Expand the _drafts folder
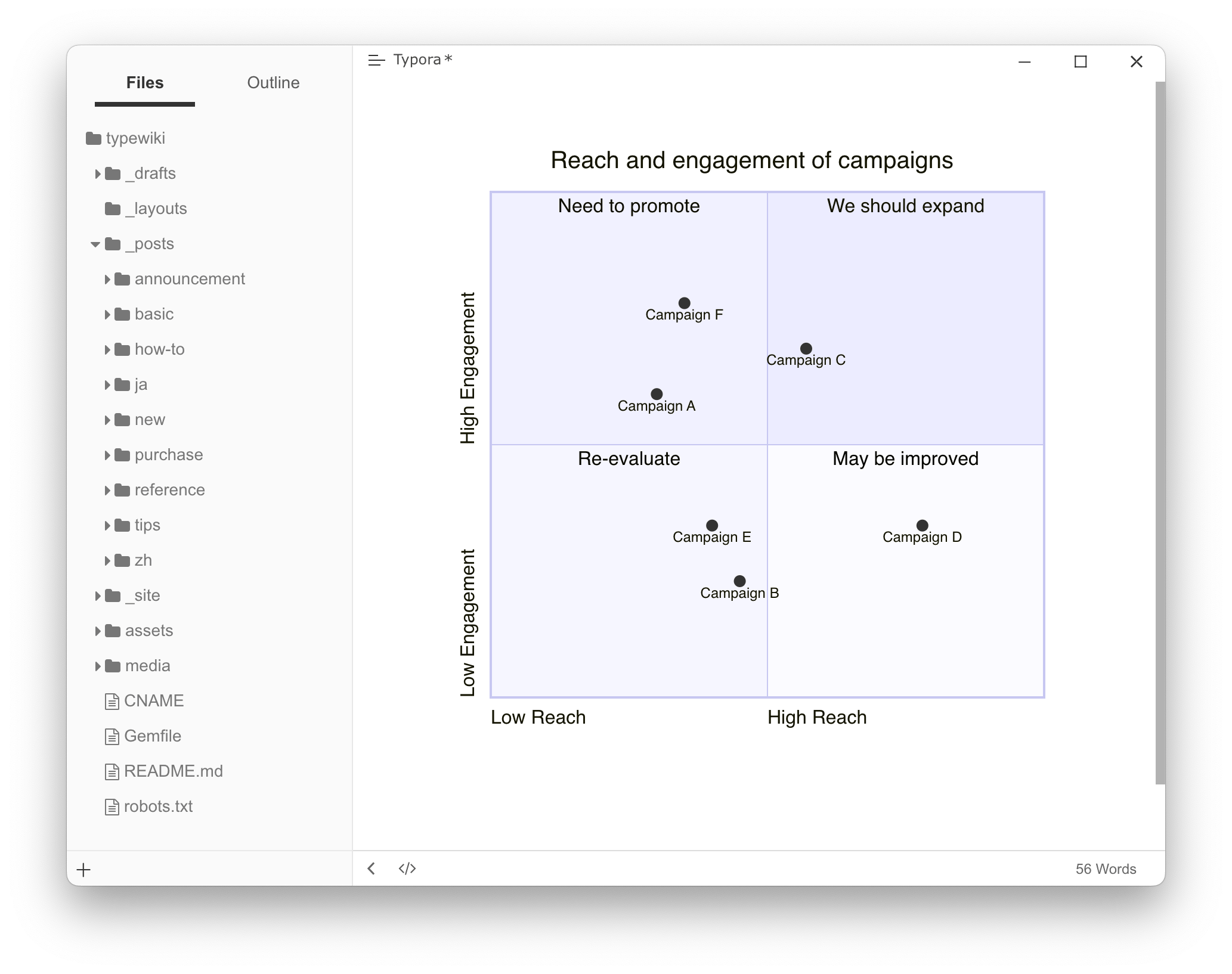Image resolution: width=1232 pixels, height=974 pixels. (98, 173)
